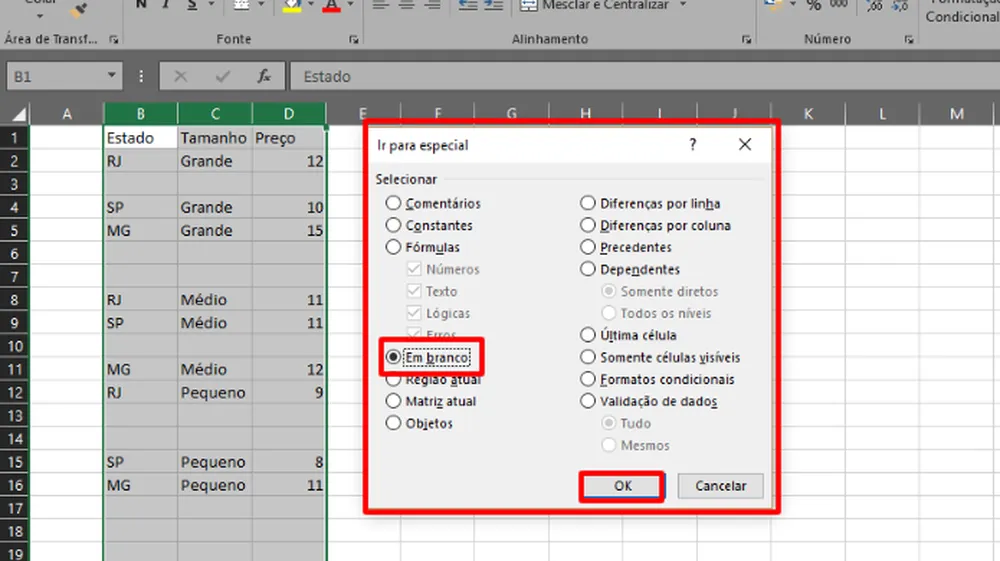Apply yellow fill color to cells
This screenshot has height=561, width=1000.
292,6
